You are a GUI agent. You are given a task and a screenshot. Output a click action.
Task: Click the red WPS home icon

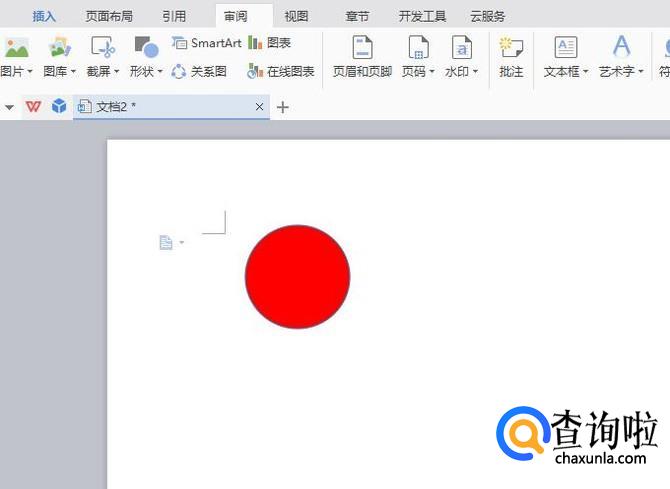[33, 106]
